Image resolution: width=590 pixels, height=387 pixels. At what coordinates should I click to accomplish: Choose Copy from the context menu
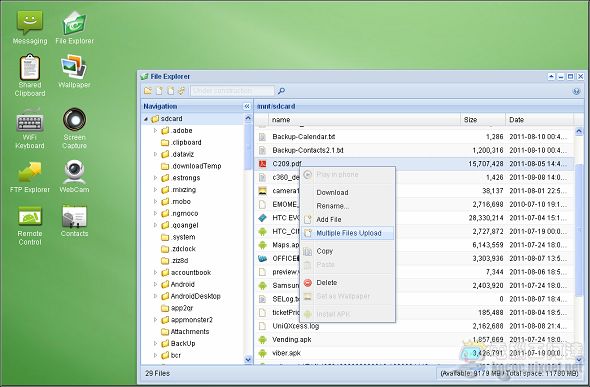(x=347, y=251)
